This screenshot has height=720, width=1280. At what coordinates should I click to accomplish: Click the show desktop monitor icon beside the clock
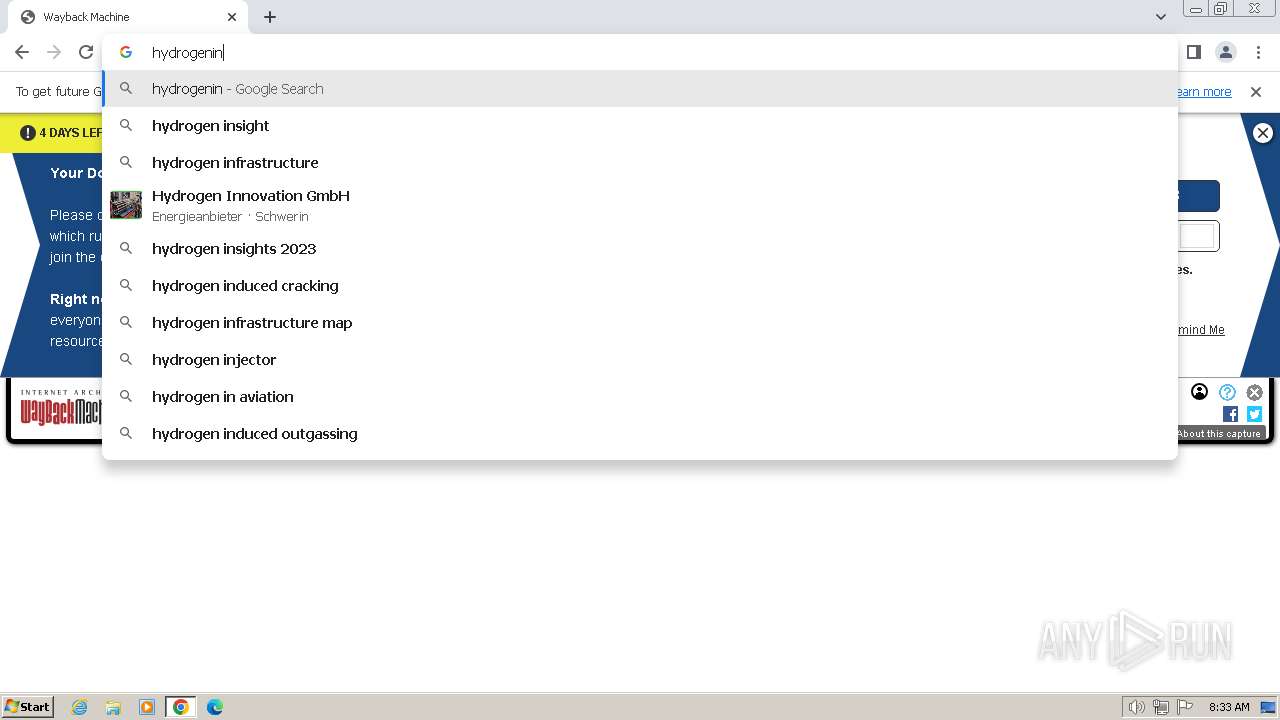(1268, 707)
